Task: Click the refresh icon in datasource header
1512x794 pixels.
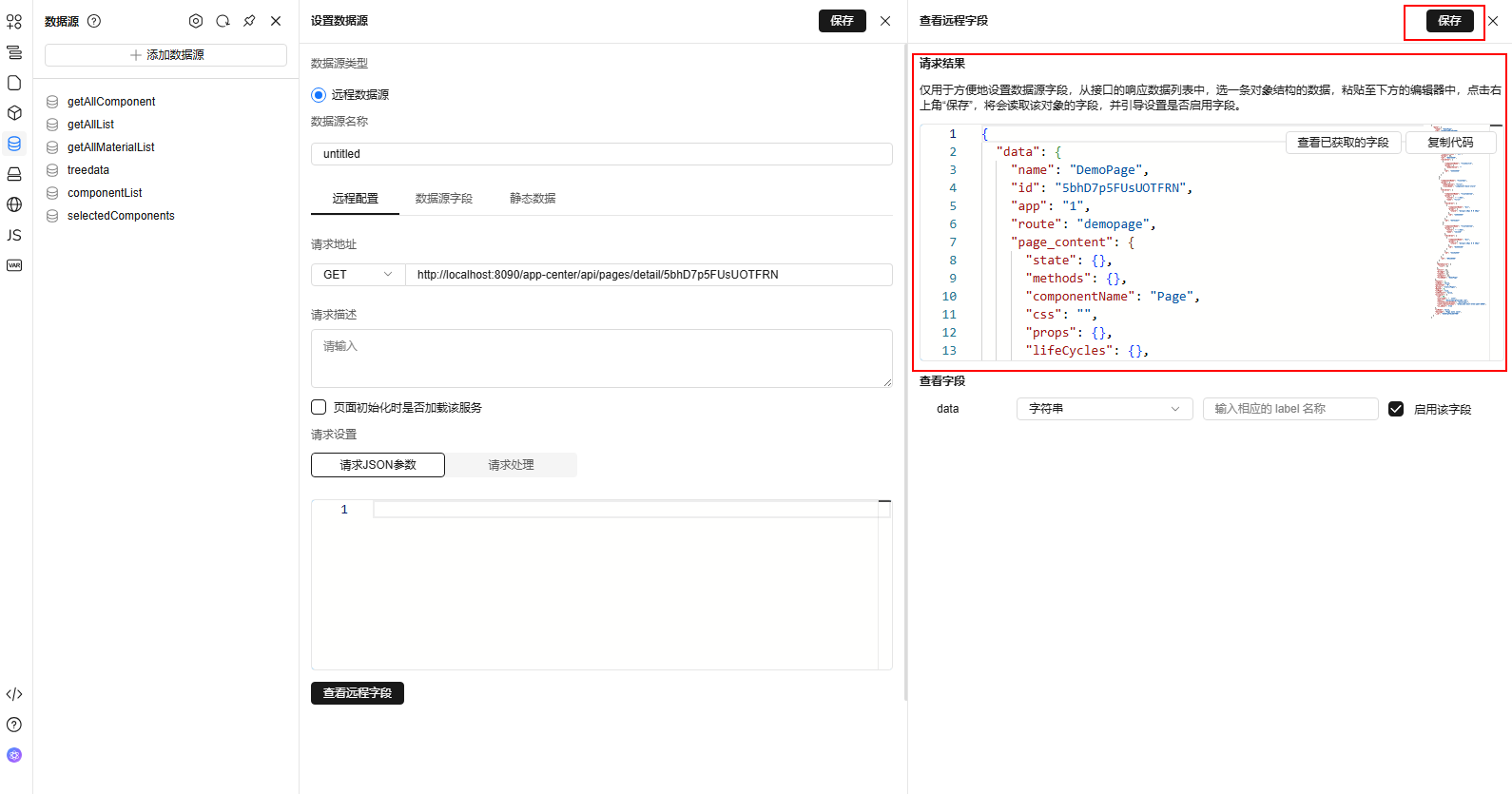Action: [223, 21]
